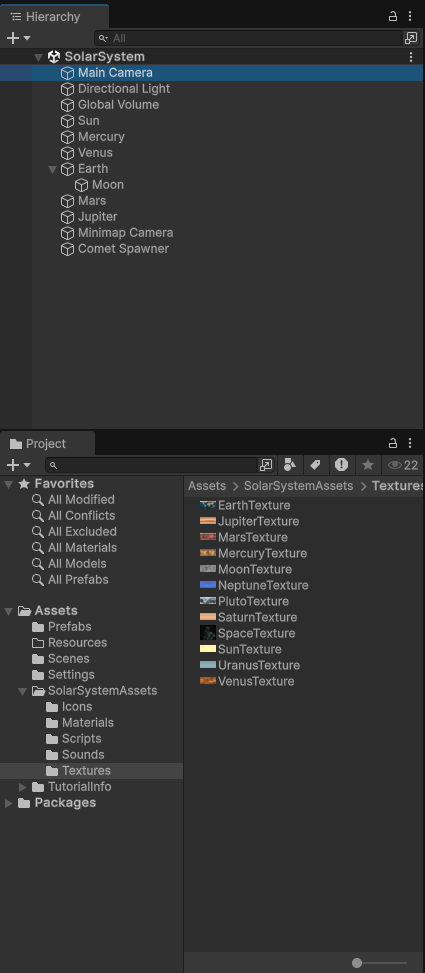This screenshot has height=973, width=425.
Task: Select the Comet Spawner object
Action: pos(123,249)
